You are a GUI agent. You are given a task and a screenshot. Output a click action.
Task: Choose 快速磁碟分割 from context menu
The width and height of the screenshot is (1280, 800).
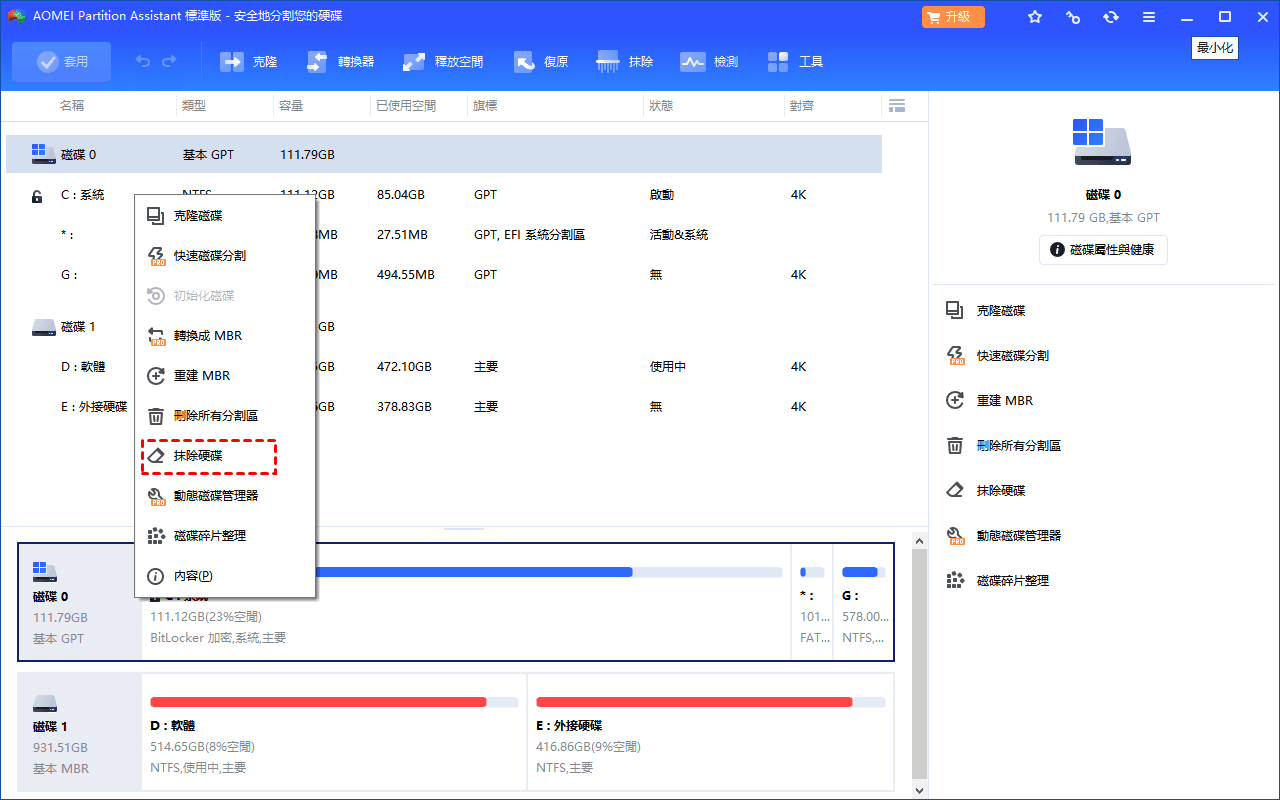[x=225, y=256]
